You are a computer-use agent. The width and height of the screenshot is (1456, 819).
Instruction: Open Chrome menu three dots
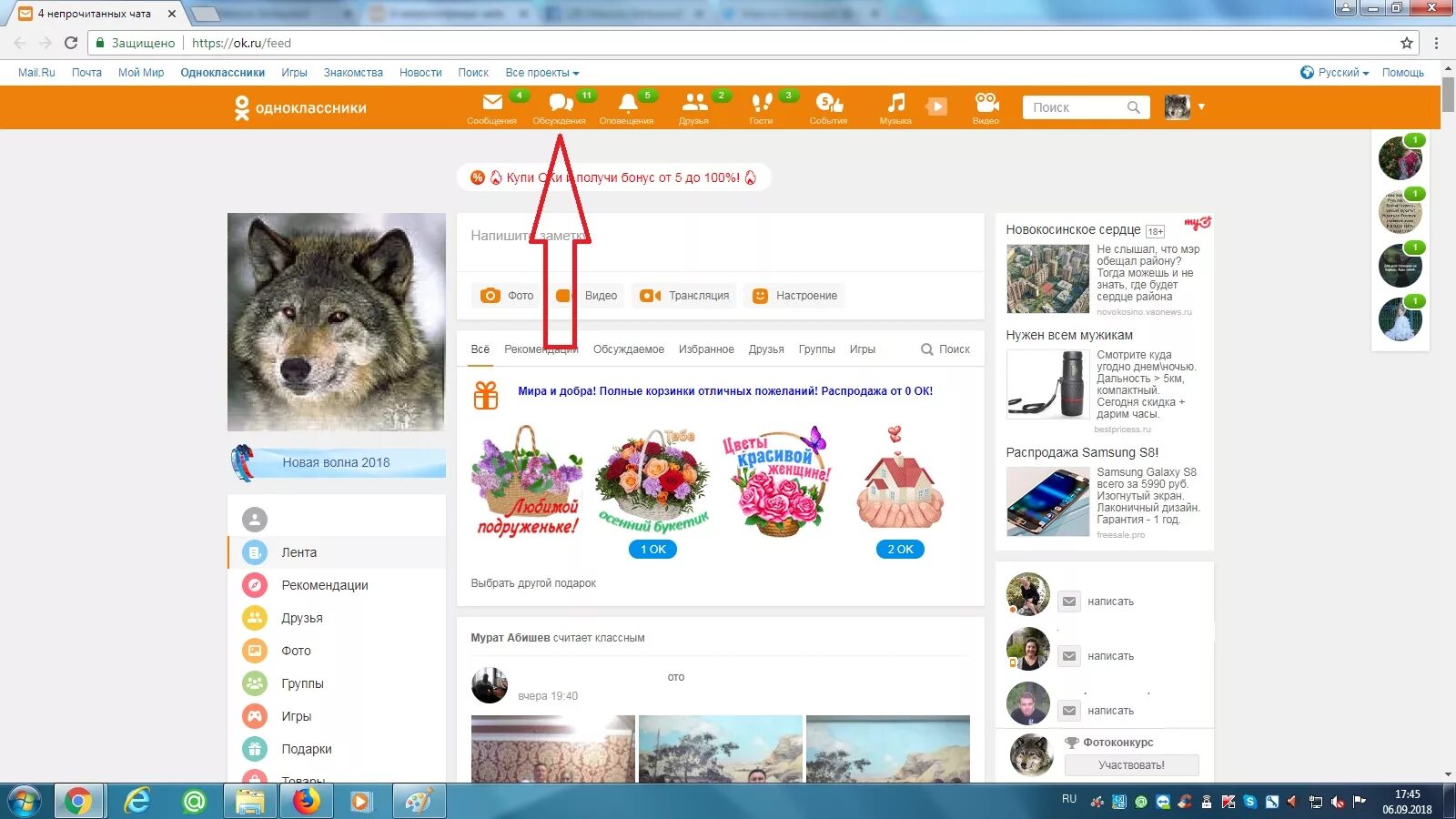[x=1436, y=43]
